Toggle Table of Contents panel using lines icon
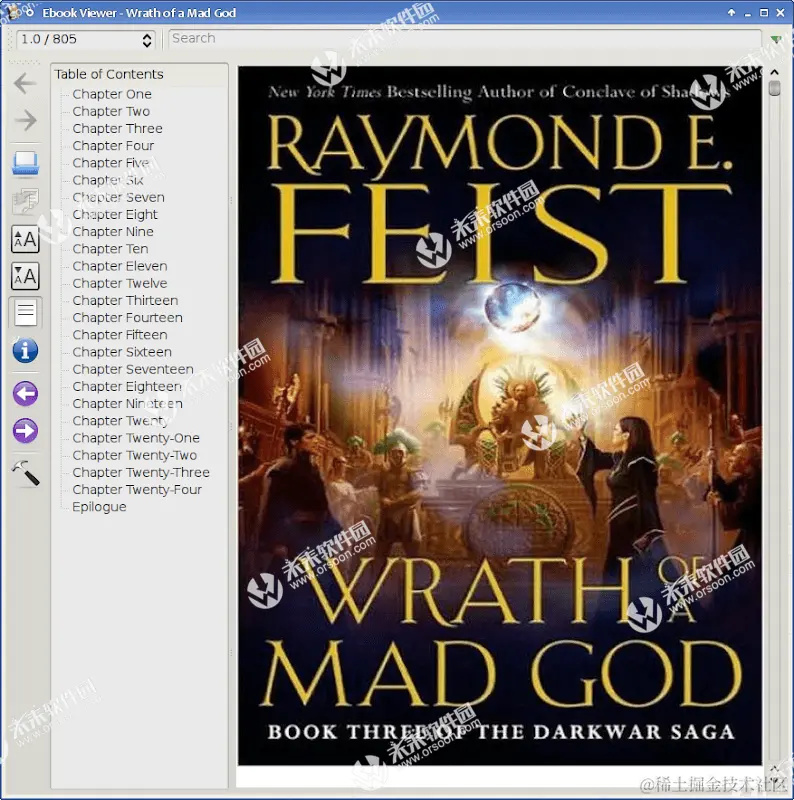794x800 pixels. [x=26, y=313]
